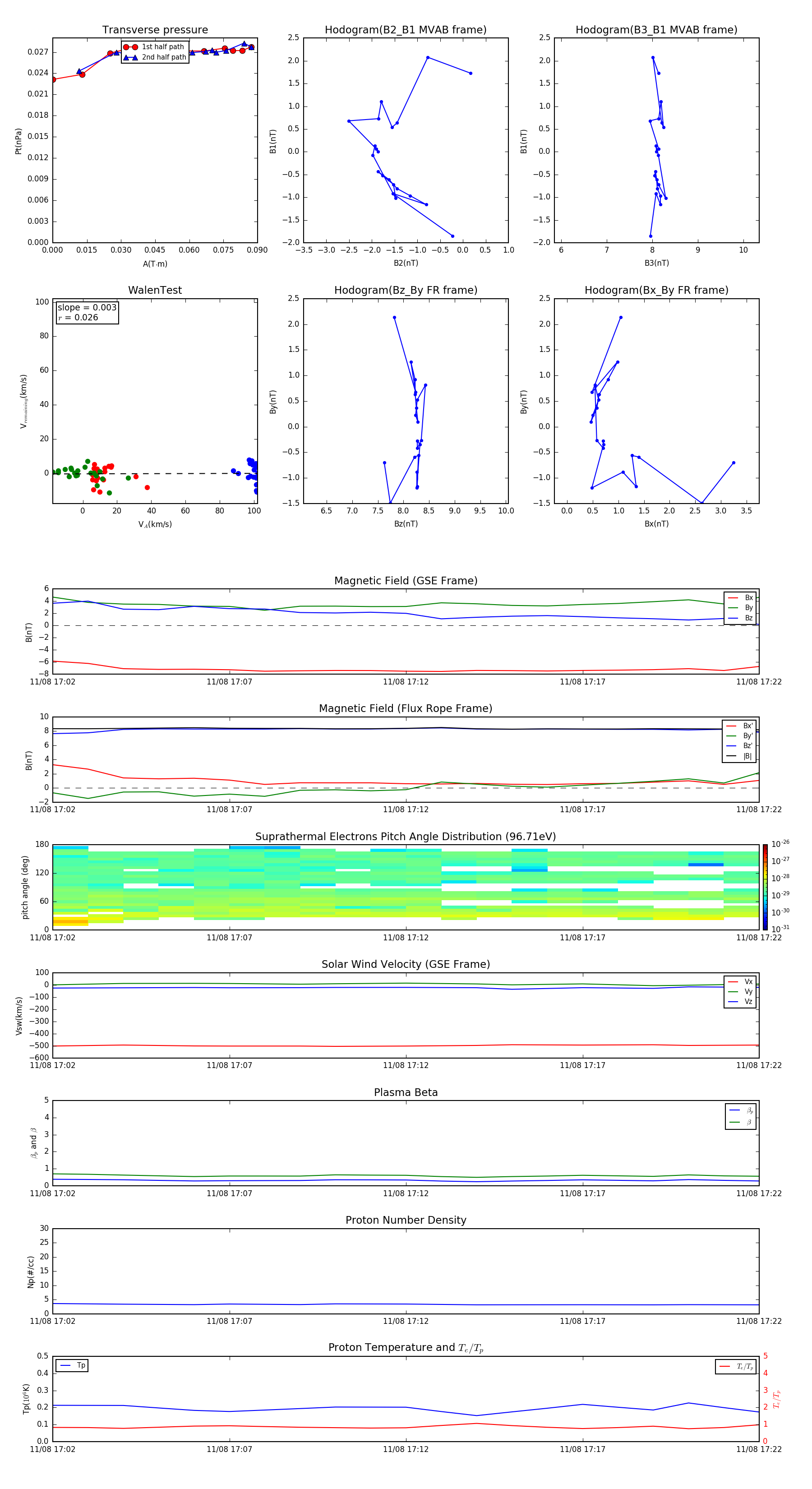Click the 'Np(#/cc)' y-axis label
Viewport: 812px width, 1489px height.
pyautogui.click(x=31, y=1272)
